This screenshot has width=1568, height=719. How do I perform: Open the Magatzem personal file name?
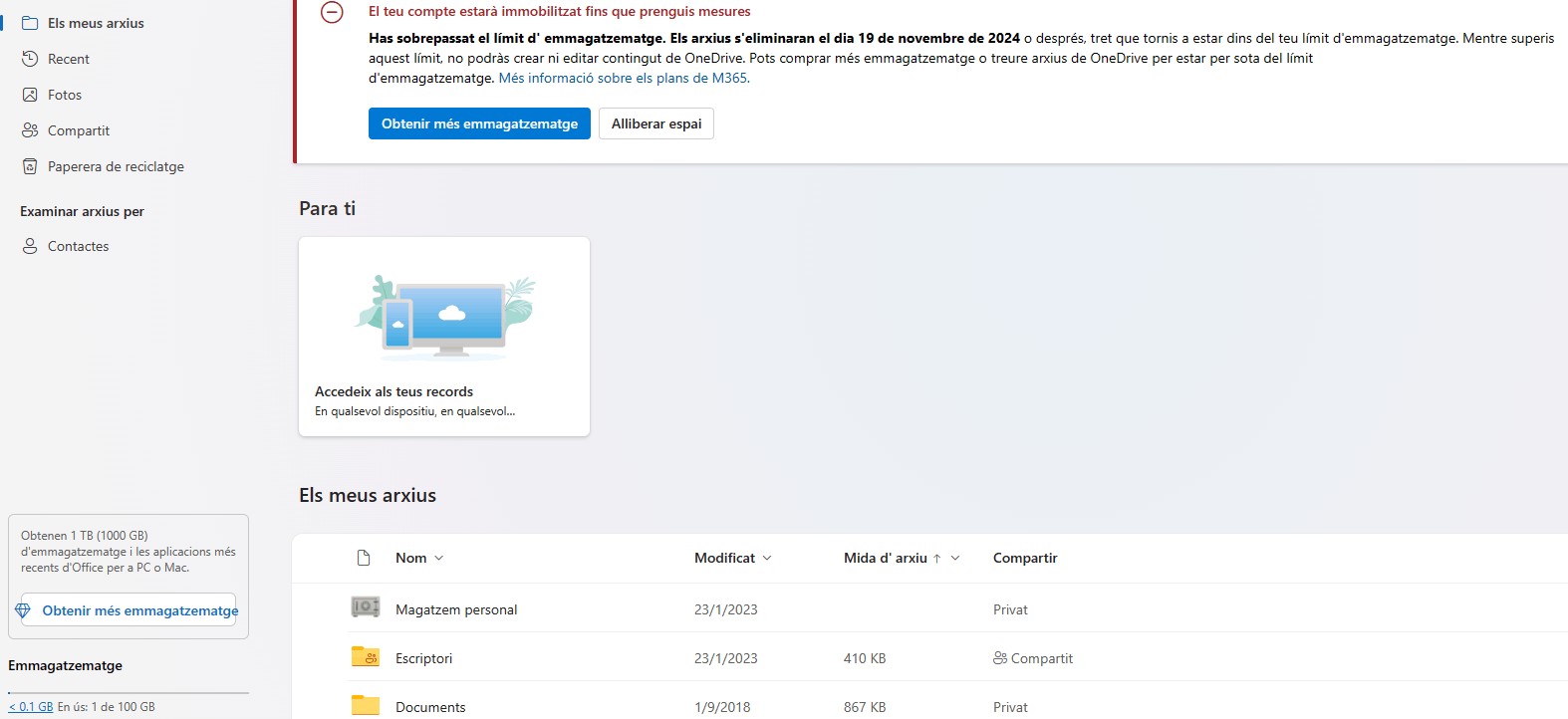pyautogui.click(x=456, y=609)
